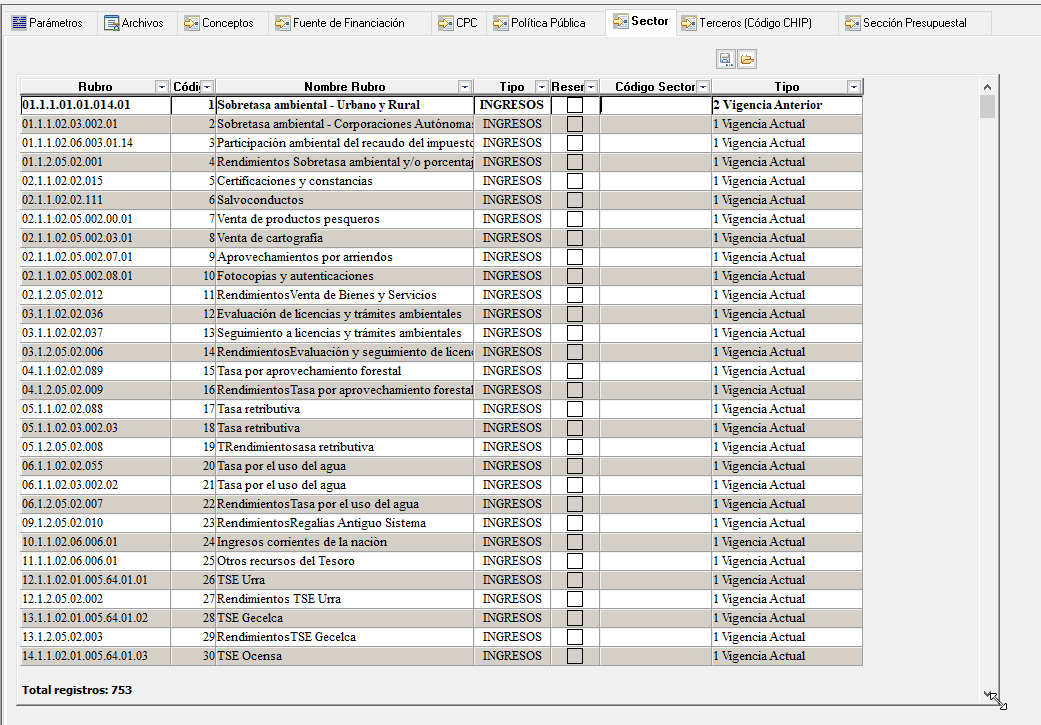Click the Parámetros tab icon

pyautogui.click(x=18, y=22)
